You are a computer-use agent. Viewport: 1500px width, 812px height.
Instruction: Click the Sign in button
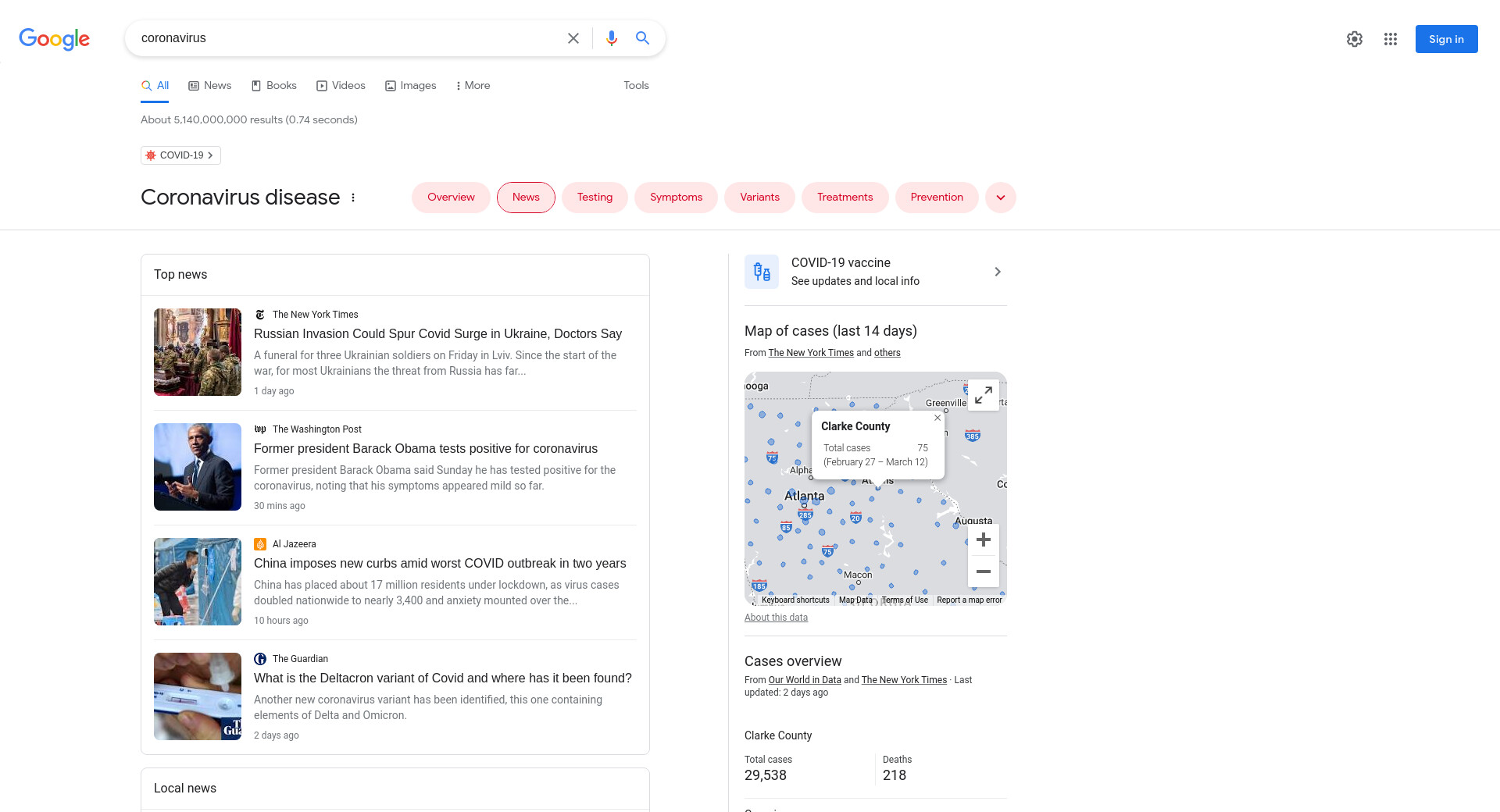point(1445,39)
